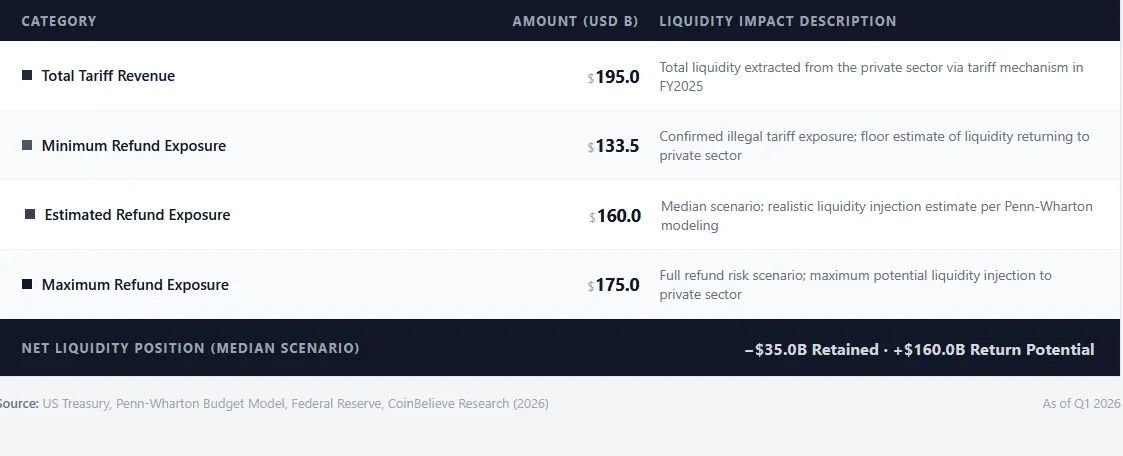Select the $133.5 amount value
This screenshot has width=1123, height=456.
pos(615,147)
